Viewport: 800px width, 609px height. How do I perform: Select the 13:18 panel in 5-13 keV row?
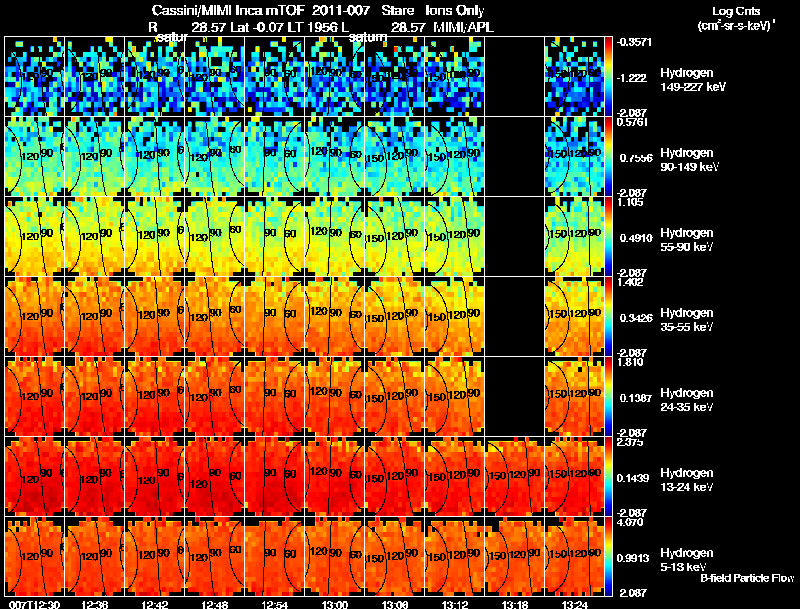[x=515, y=556]
